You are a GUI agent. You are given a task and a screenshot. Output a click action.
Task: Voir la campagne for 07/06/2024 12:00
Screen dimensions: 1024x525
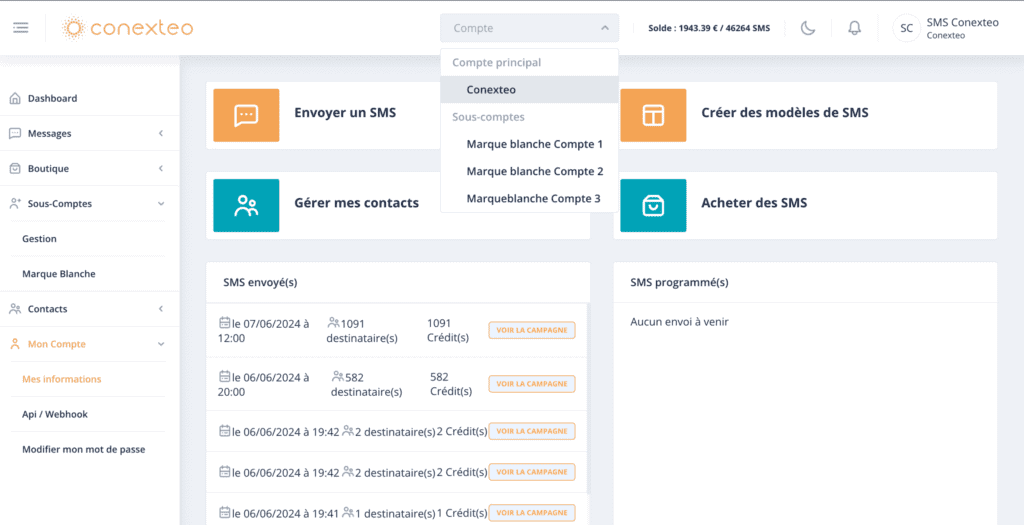click(532, 330)
